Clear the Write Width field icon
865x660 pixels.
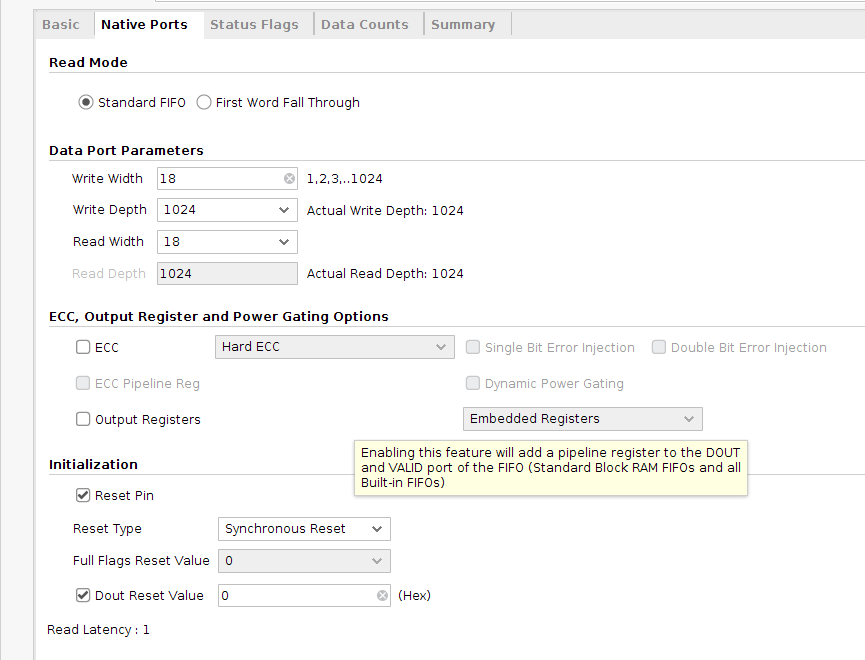tap(290, 179)
